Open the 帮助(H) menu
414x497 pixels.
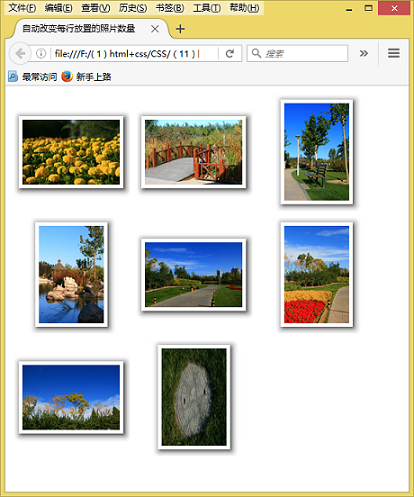click(x=244, y=7)
